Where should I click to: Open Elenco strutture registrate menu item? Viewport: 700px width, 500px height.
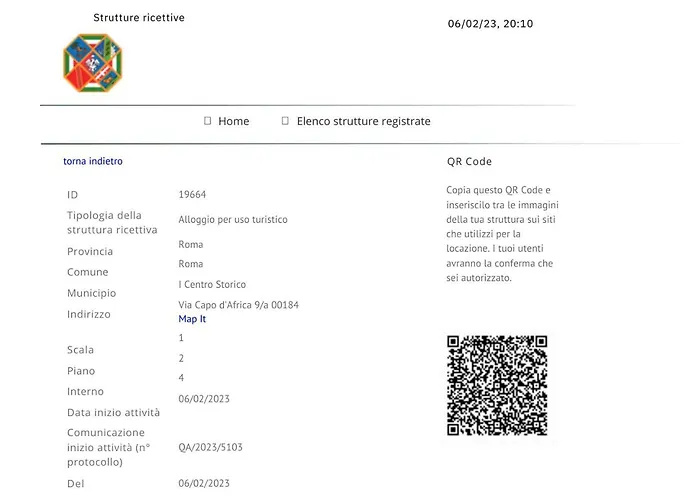pyautogui.click(x=363, y=121)
